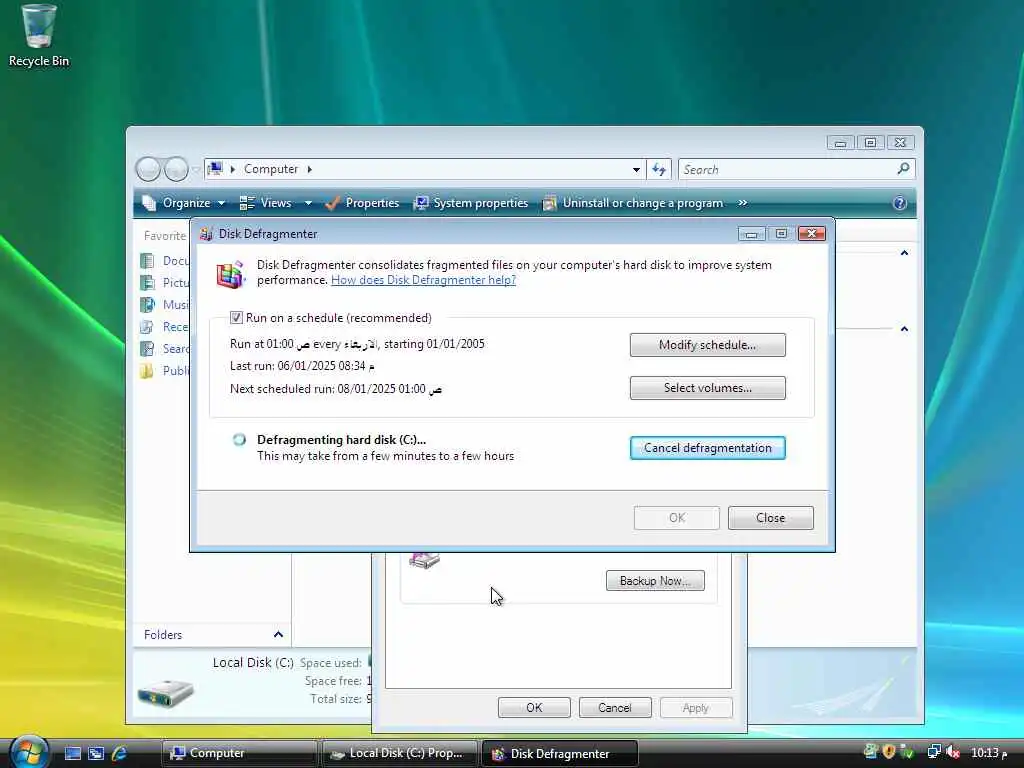Click the Music favorite link icon

coord(148,305)
